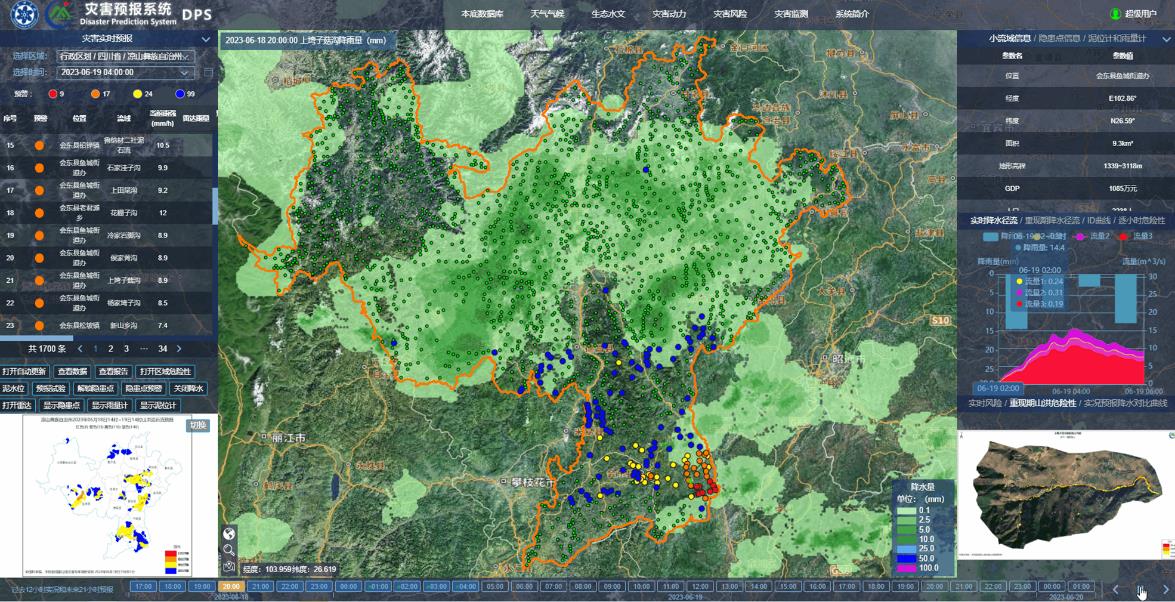Select the 21:00 timeline marker
Screen dimensions: 1175x602
(x=261, y=586)
